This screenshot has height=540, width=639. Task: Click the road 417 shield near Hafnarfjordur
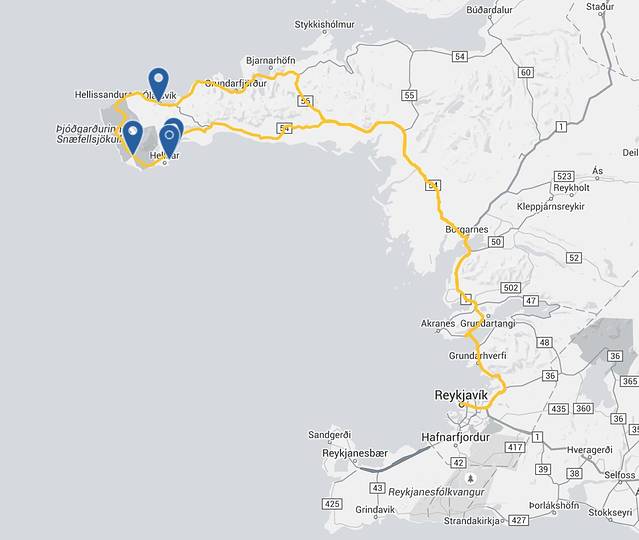pos(515,447)
